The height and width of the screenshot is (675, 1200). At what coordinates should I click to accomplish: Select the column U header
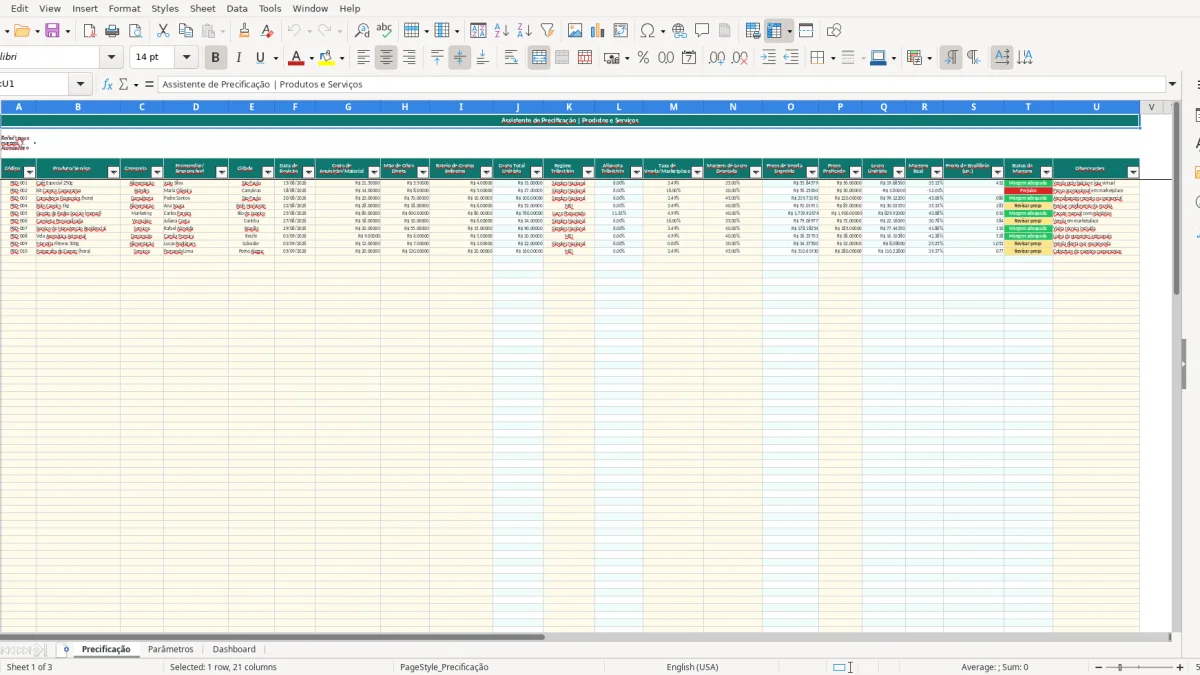(1096, 106)
